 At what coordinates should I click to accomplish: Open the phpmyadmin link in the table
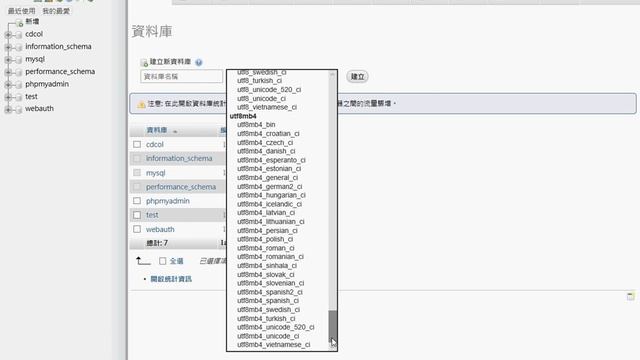(168, 201)
